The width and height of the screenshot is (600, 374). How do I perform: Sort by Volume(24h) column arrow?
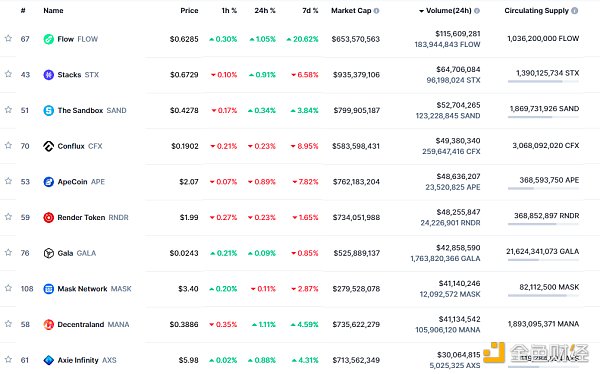(x=421, y=11)
